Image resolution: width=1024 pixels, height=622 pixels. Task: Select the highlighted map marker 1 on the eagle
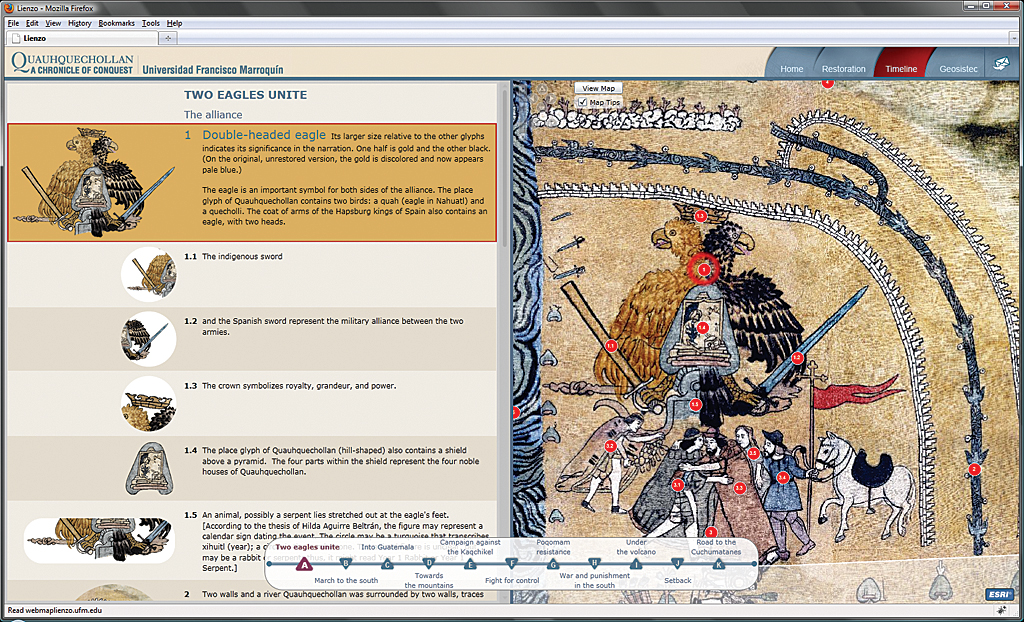click(x=703, y=269)
